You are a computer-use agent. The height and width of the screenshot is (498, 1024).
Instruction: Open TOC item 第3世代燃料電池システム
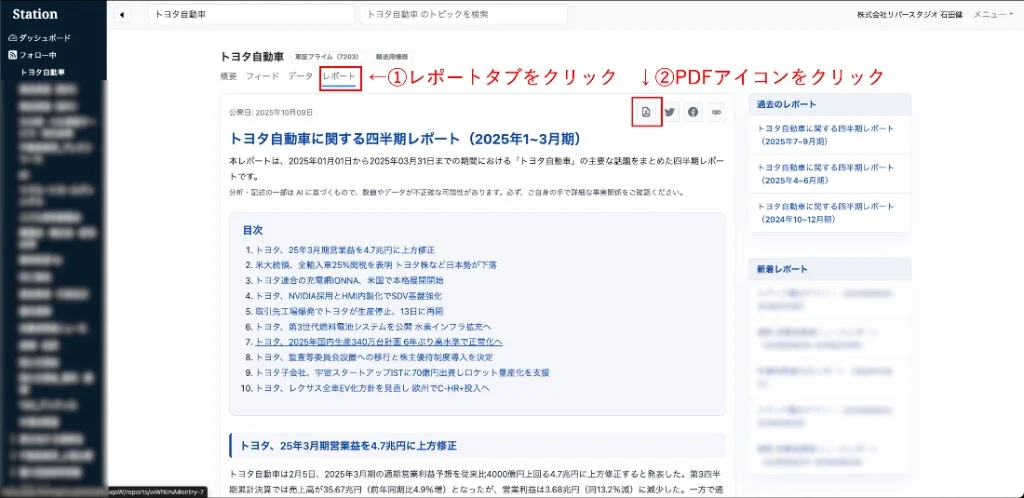click(x=373, y=326)
